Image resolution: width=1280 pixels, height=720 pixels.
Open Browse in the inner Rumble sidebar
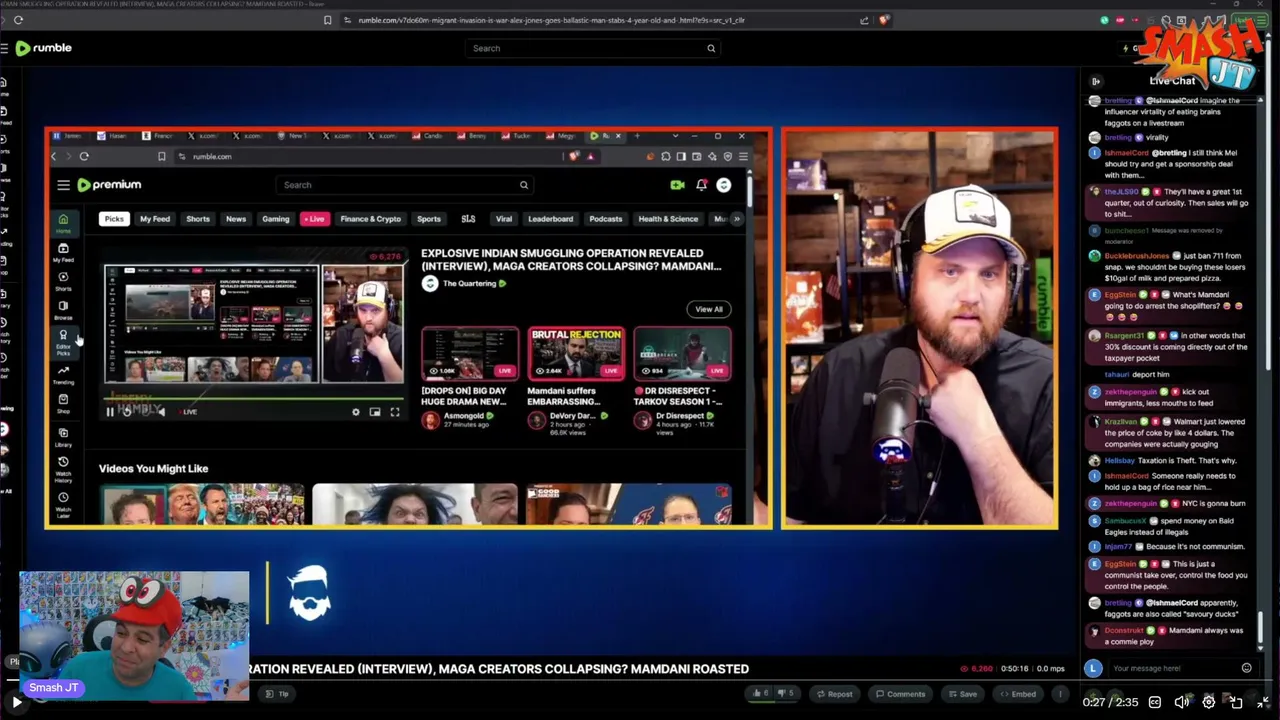(63, 310)
